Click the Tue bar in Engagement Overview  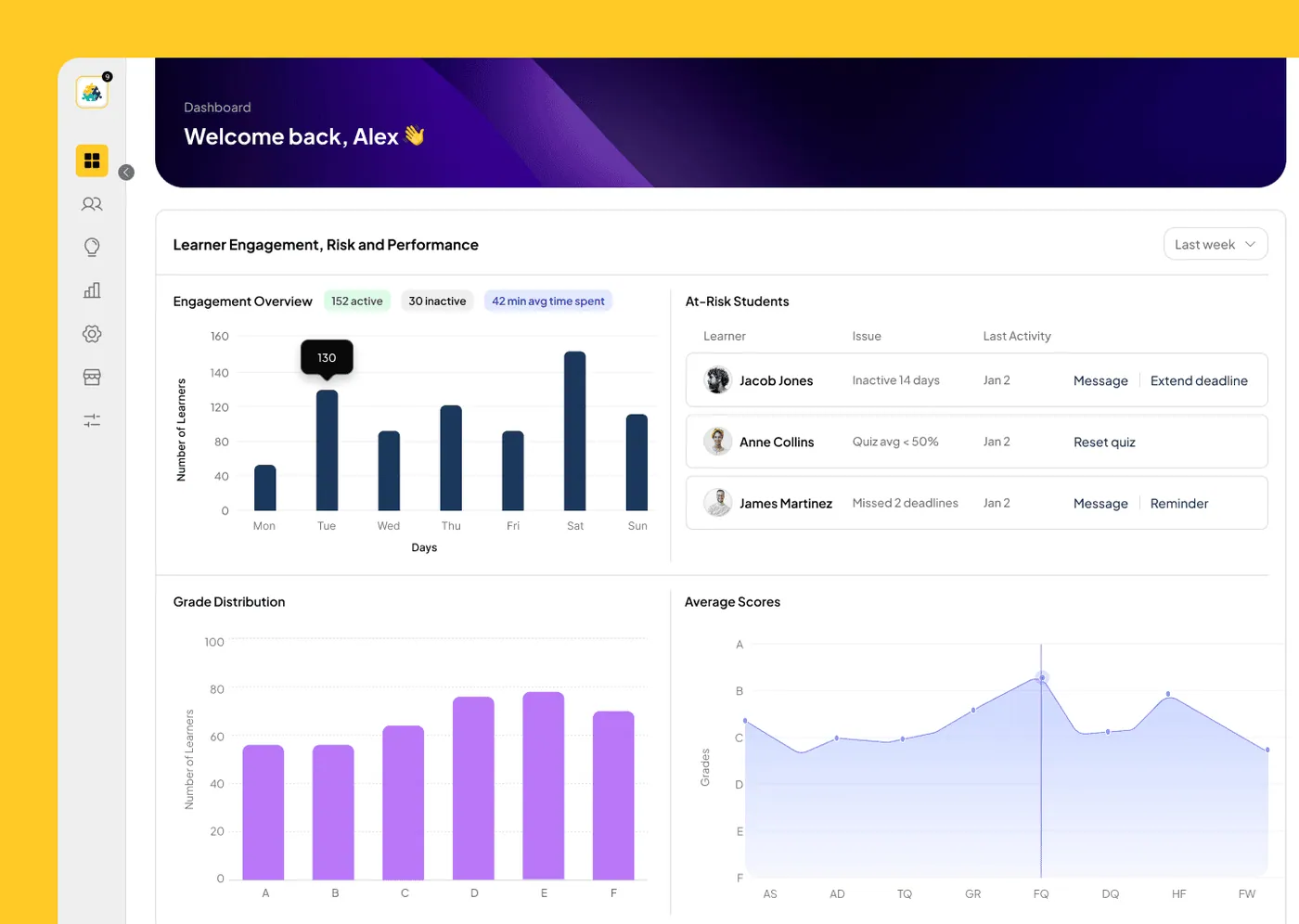(327, 450)
